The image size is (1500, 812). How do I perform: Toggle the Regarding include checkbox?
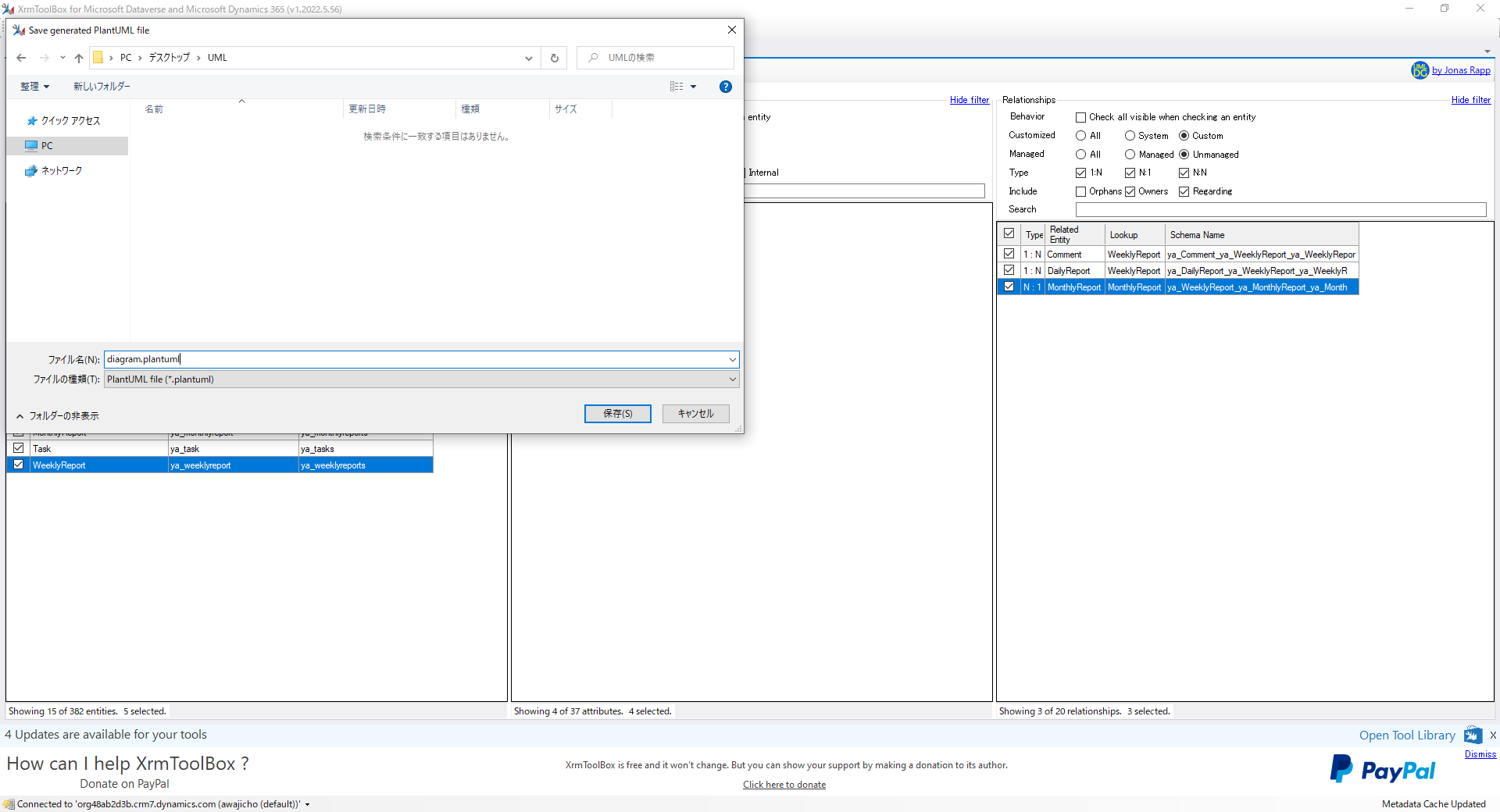click(1184, 191)
